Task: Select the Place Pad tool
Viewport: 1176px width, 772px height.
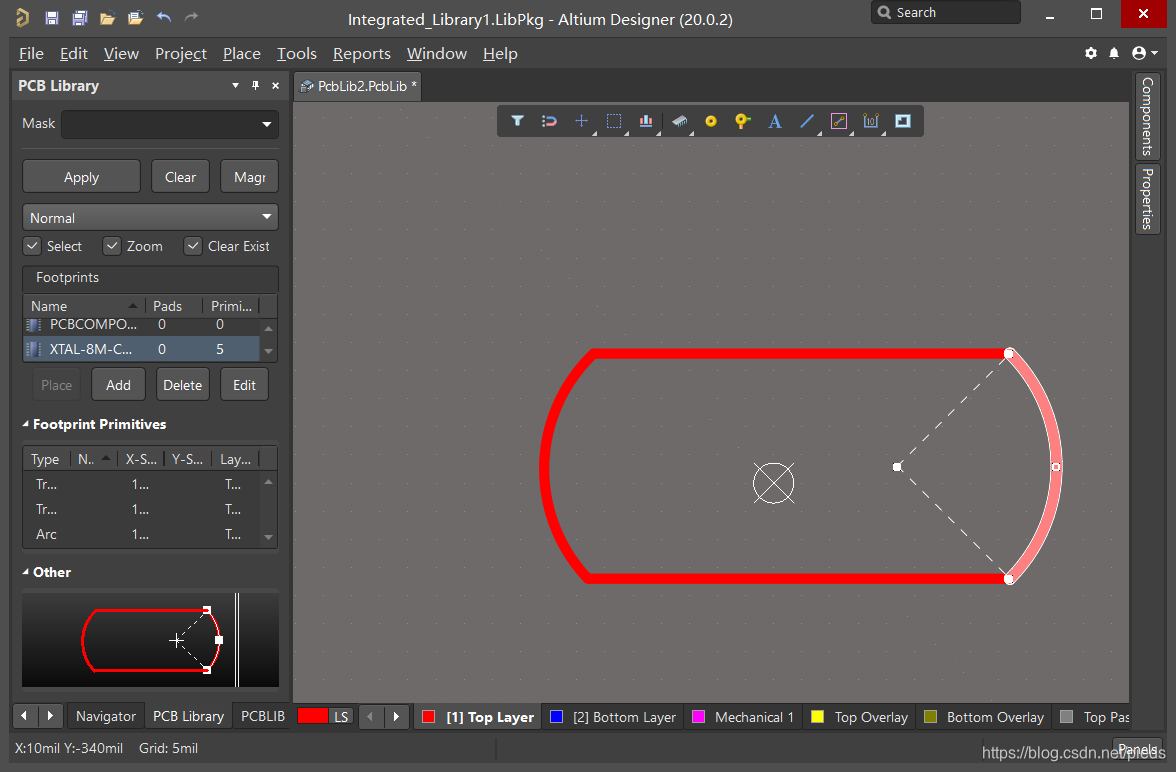Action: 711,121
